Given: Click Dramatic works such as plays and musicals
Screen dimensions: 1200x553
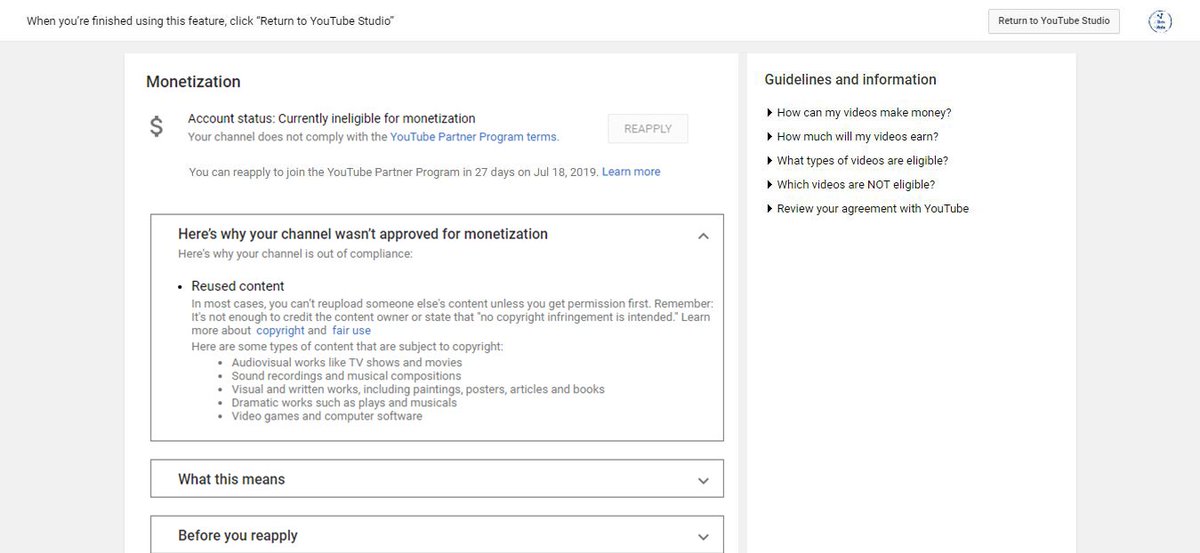Looking at the screenshot, I should pos(344,403).
